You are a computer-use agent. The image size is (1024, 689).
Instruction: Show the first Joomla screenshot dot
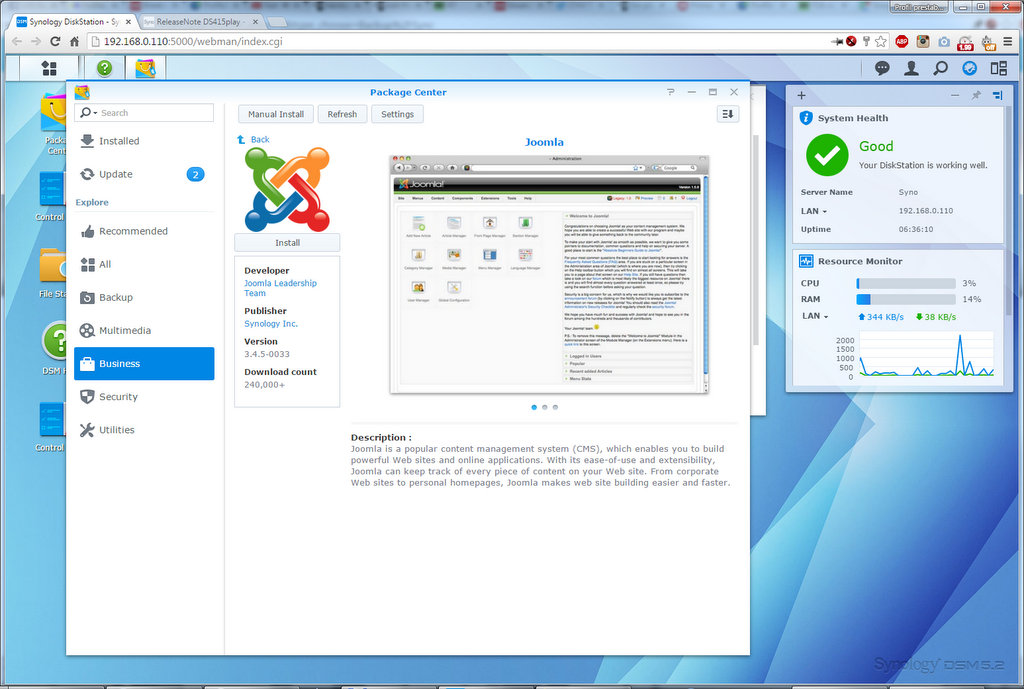click(534, 408)
